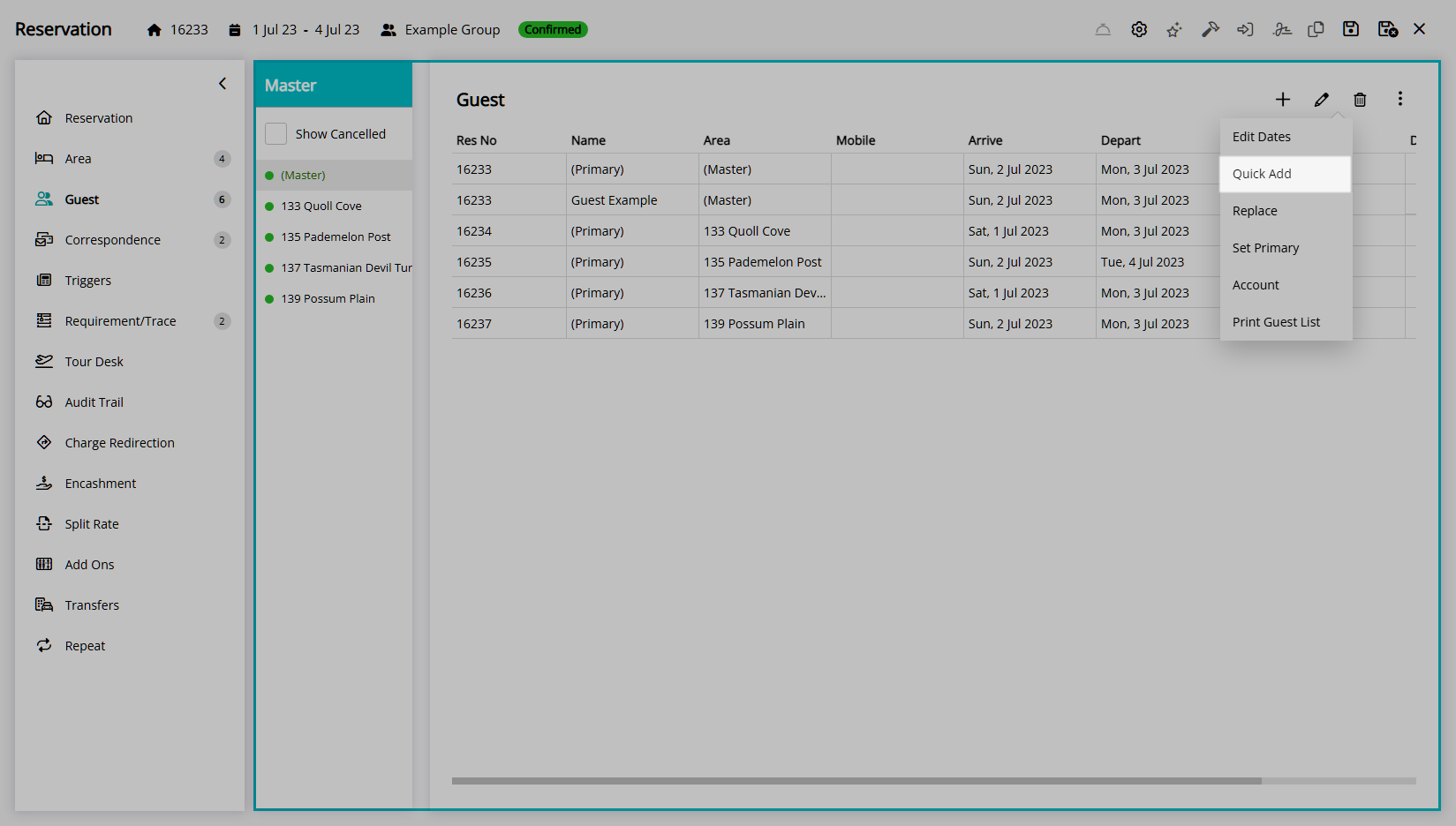Viewport: 1456px width, 826px height.
Task: Open Encashment in the sidebar
Action: [x=100, y=484]
